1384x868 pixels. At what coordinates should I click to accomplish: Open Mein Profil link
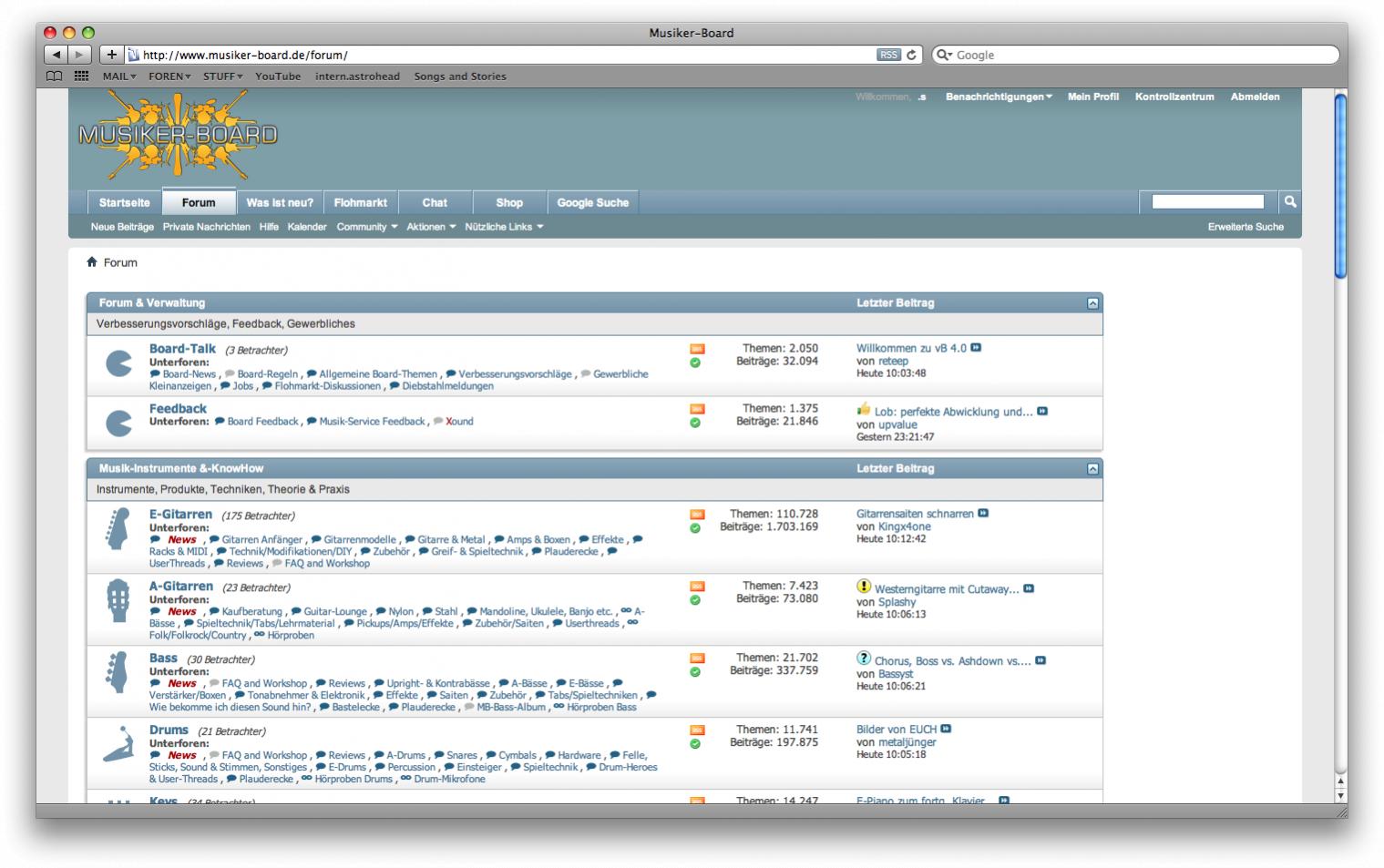[x=1093, y=97]
